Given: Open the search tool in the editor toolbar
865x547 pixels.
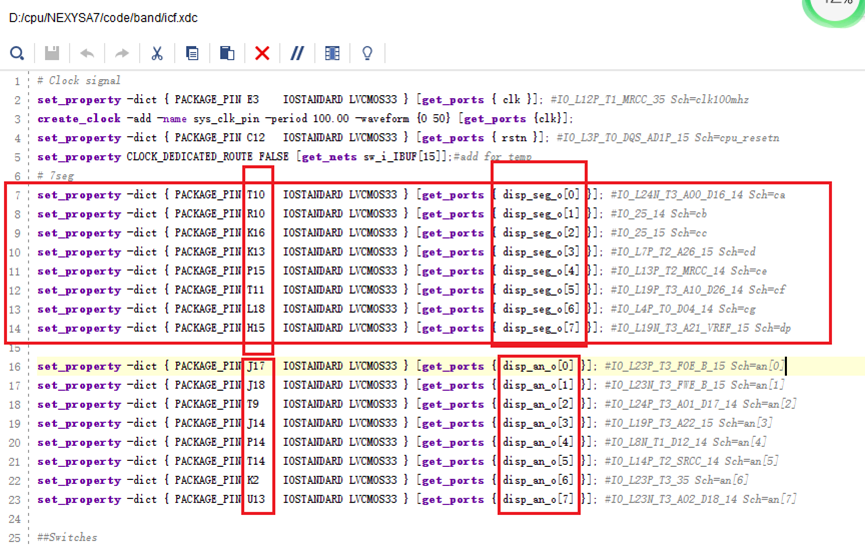Looking at the screenshot, I should click(17, 53).
